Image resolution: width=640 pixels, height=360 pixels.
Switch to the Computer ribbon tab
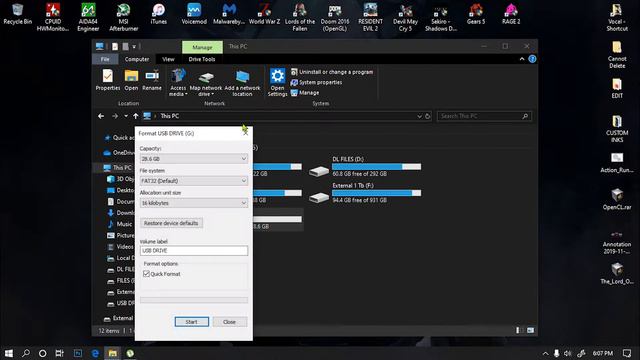coord(137,59)
